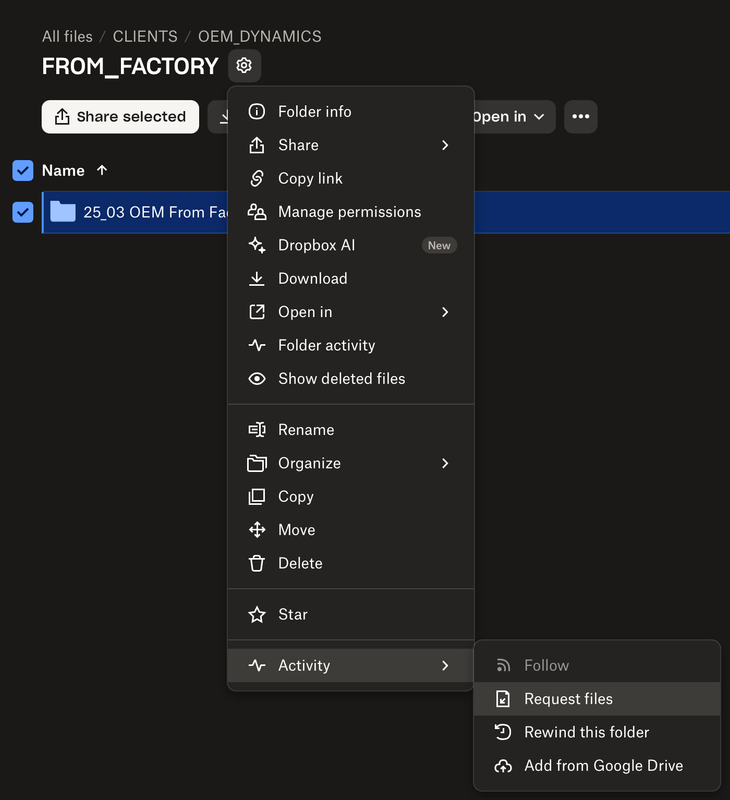Open the three-dots more options button
Image resolution: width=730 pixels, height=800 pixels.
580,117
